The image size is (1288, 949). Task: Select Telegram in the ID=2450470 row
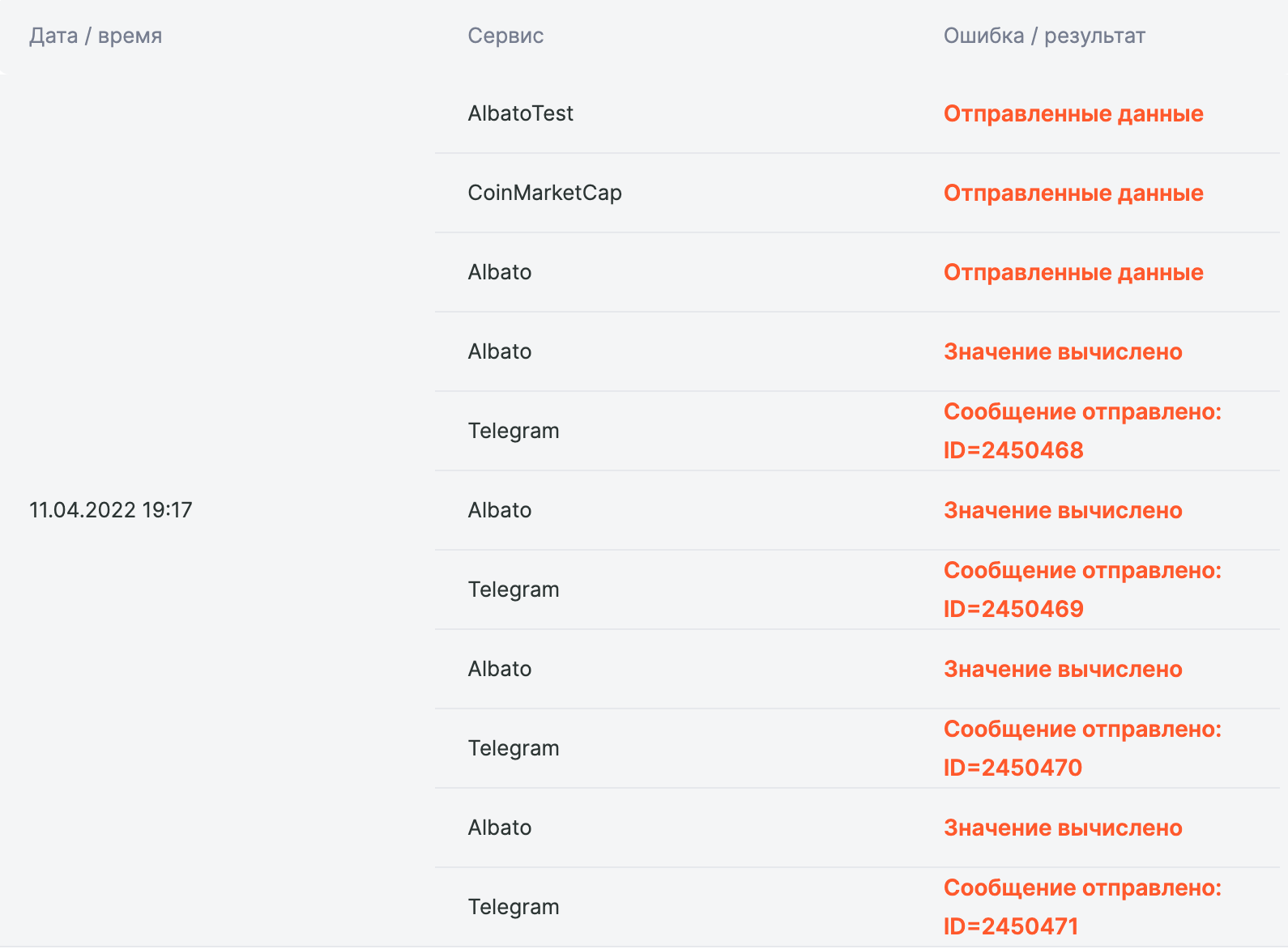point(514,748)
